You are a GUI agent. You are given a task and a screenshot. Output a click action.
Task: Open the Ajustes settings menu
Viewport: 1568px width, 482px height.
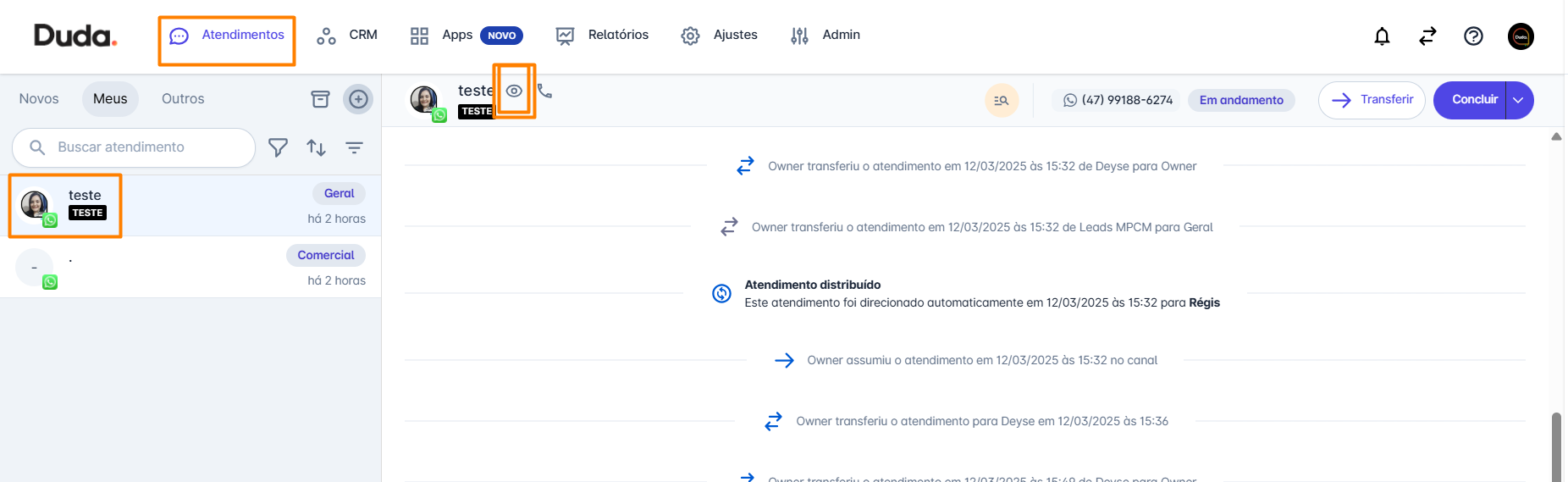pyautogui.click(x=719, y=36)
